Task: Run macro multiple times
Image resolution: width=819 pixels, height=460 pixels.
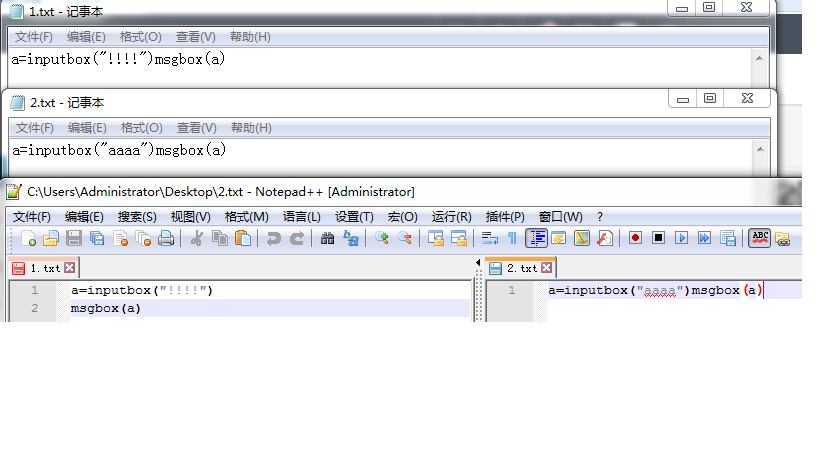Action: coord(704,239)
